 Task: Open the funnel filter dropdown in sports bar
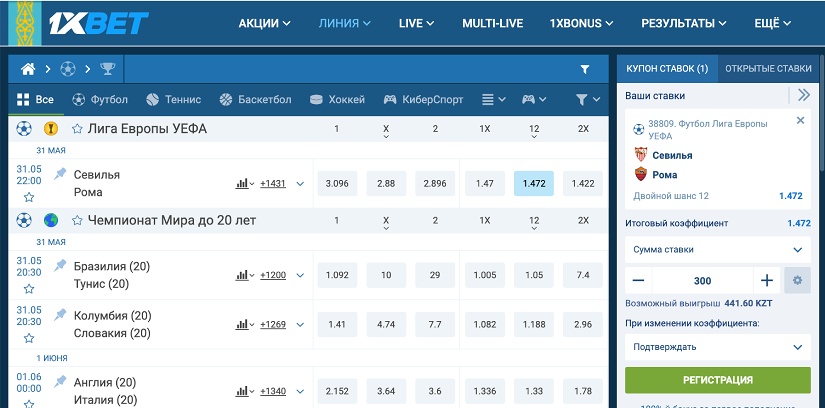coord(588,99)
